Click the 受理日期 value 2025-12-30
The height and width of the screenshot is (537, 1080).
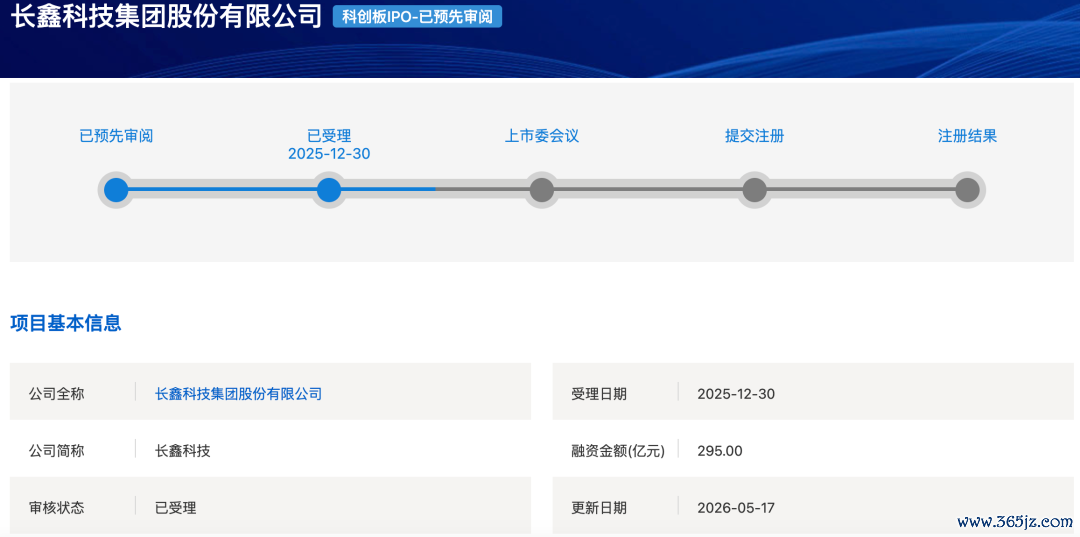pyautogui.click(x=736, y=394)
